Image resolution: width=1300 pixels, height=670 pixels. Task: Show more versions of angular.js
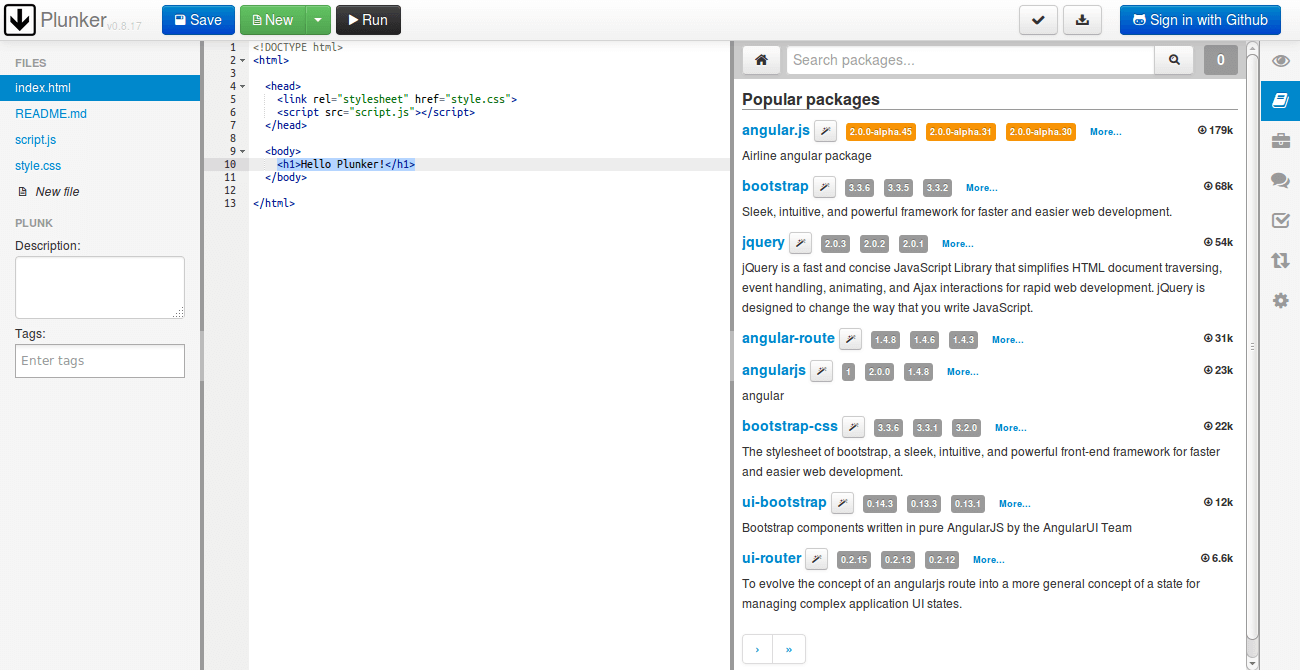click(1105, 132)
